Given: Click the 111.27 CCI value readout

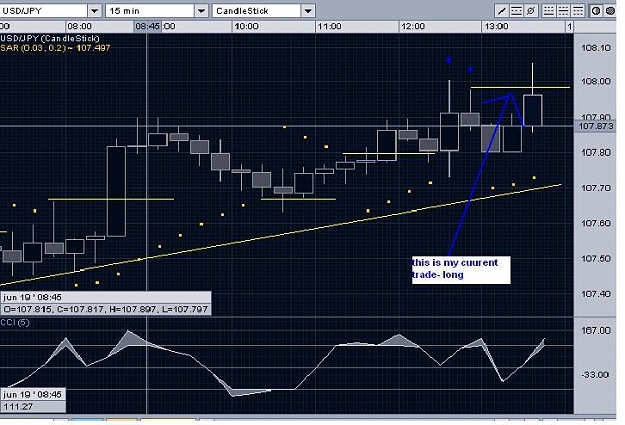Looking at the screenshot, I should (33, 407).
